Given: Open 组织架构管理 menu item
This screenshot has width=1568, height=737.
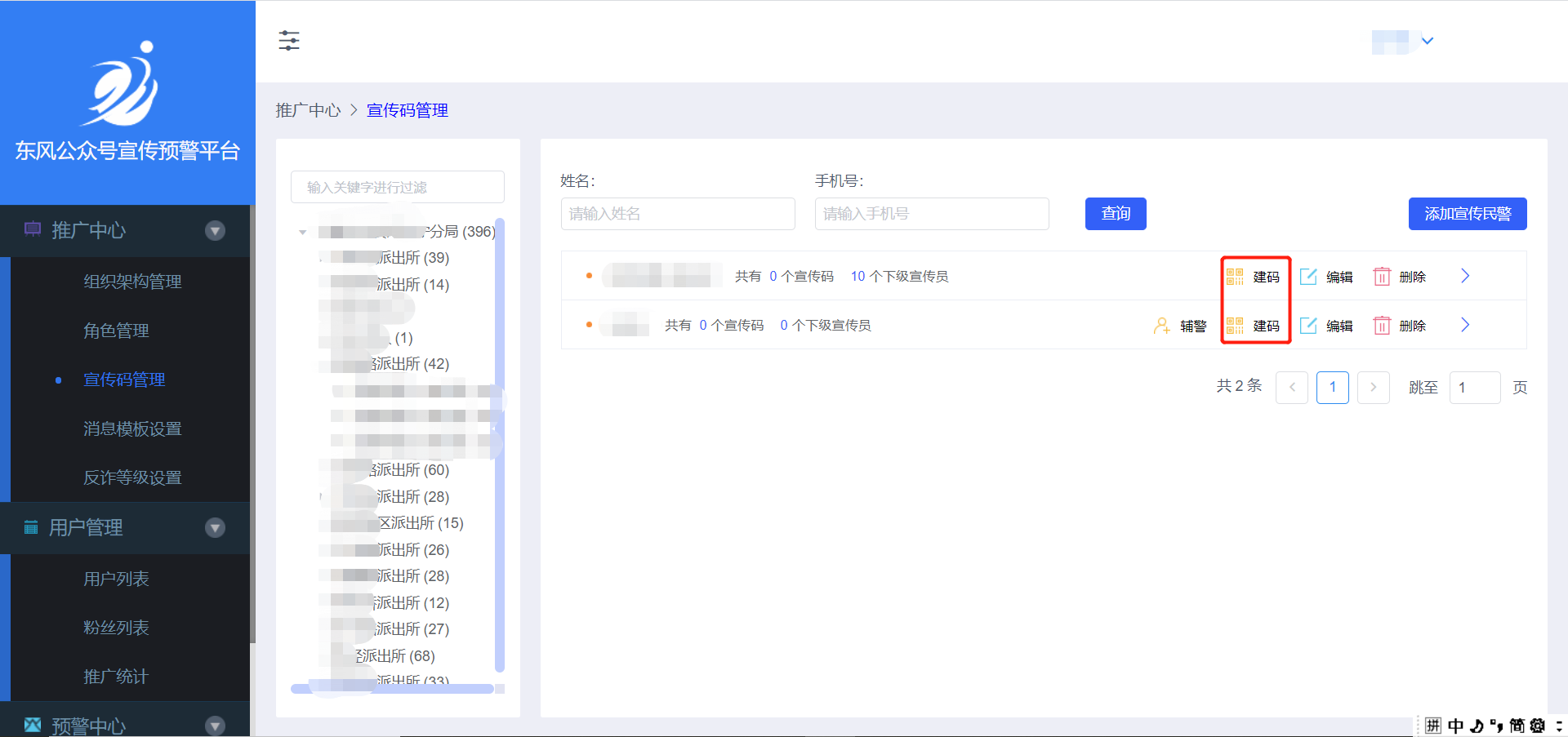Looking at the screenshot, I should tap(132, 282).
